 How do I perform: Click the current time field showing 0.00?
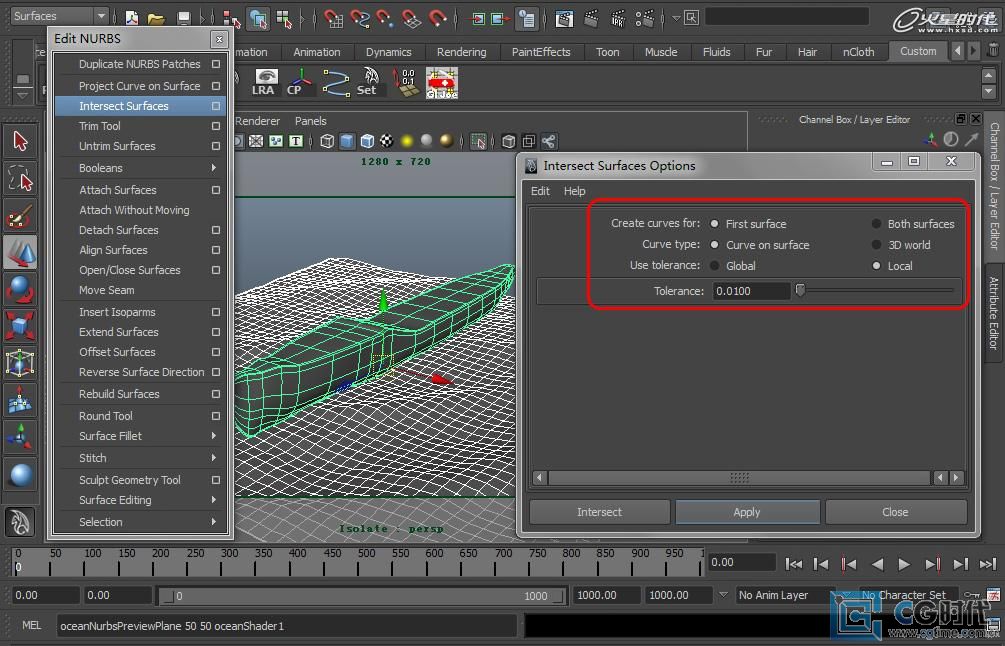point(742,562)
